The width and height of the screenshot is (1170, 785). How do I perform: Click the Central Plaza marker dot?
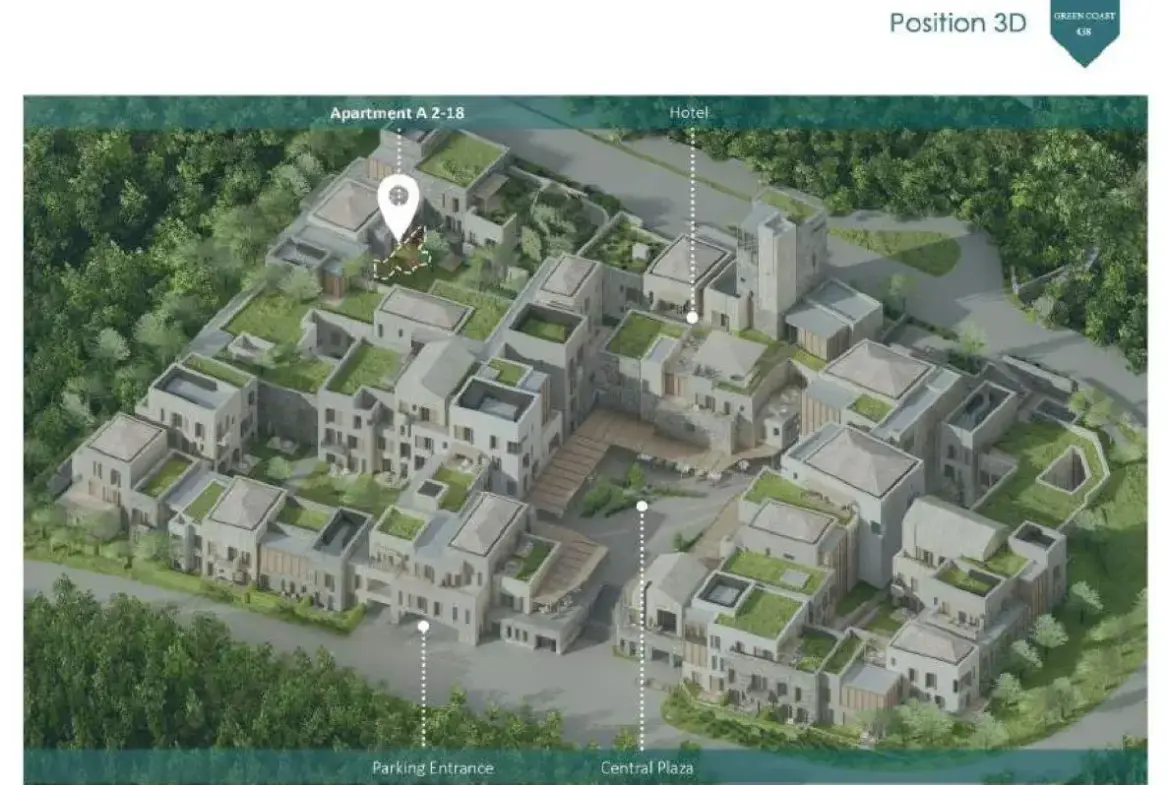[x=642, y=507]
